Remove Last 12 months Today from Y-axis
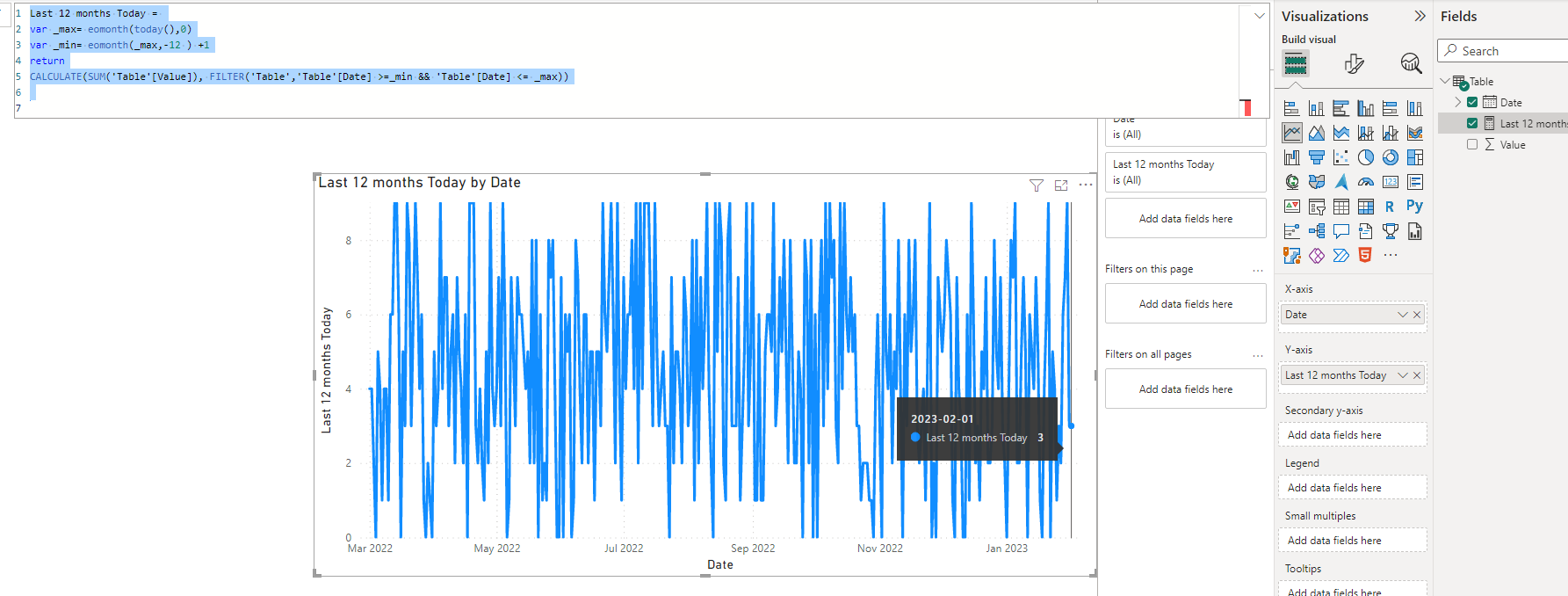This screenshot has width=1568, height=596. coord(1417,375)
